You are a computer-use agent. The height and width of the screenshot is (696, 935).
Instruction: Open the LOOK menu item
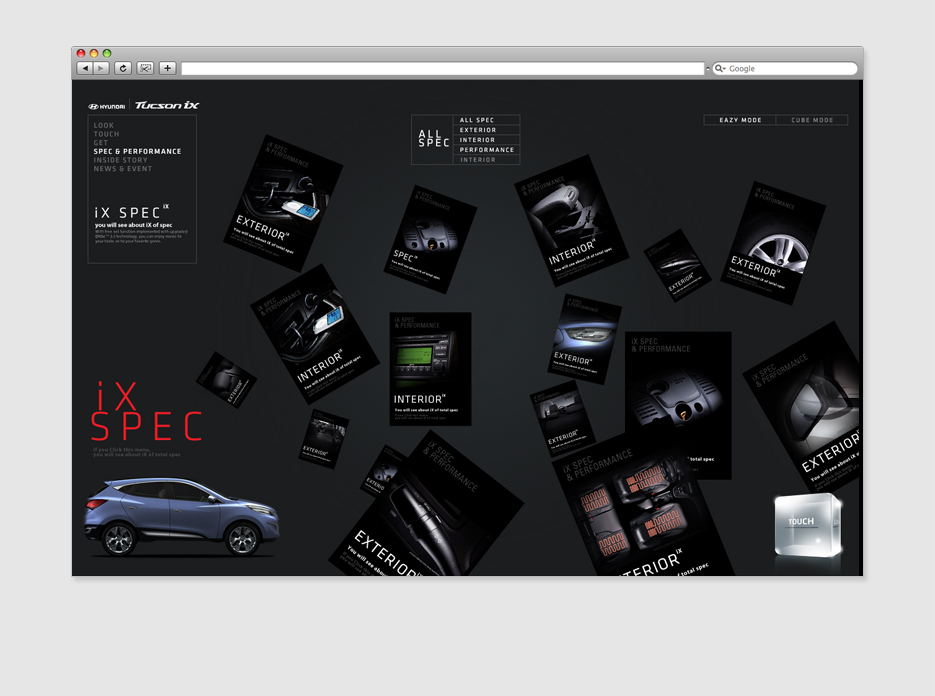104,125
